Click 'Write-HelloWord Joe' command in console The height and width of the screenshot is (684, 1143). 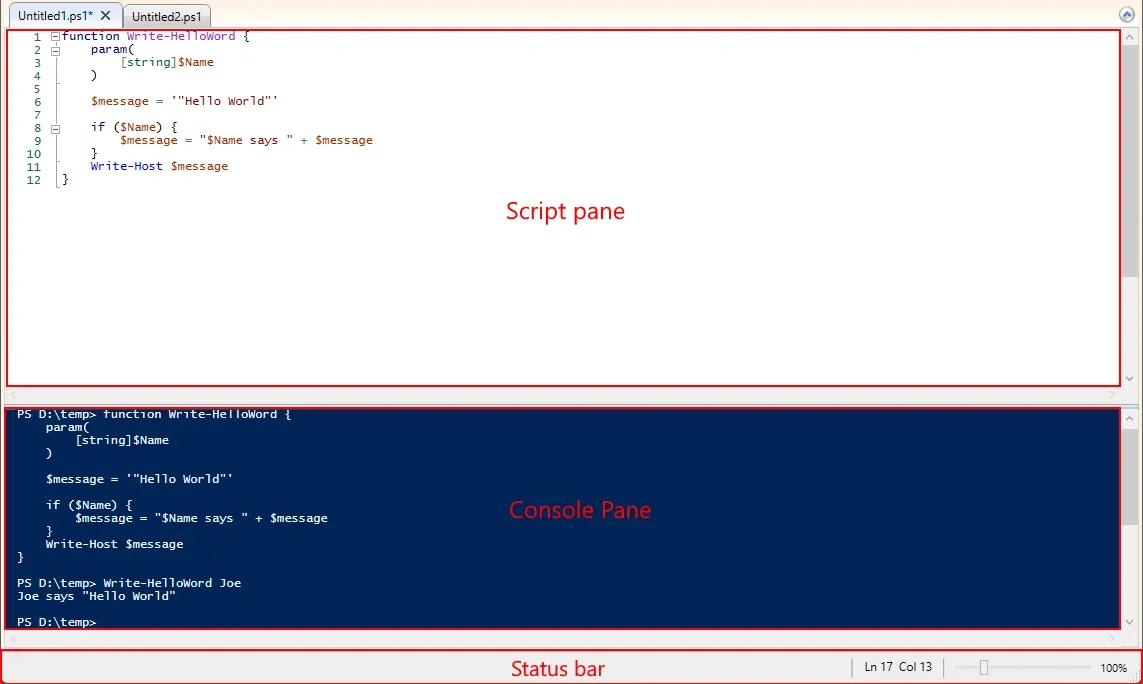tap(172, 583)
